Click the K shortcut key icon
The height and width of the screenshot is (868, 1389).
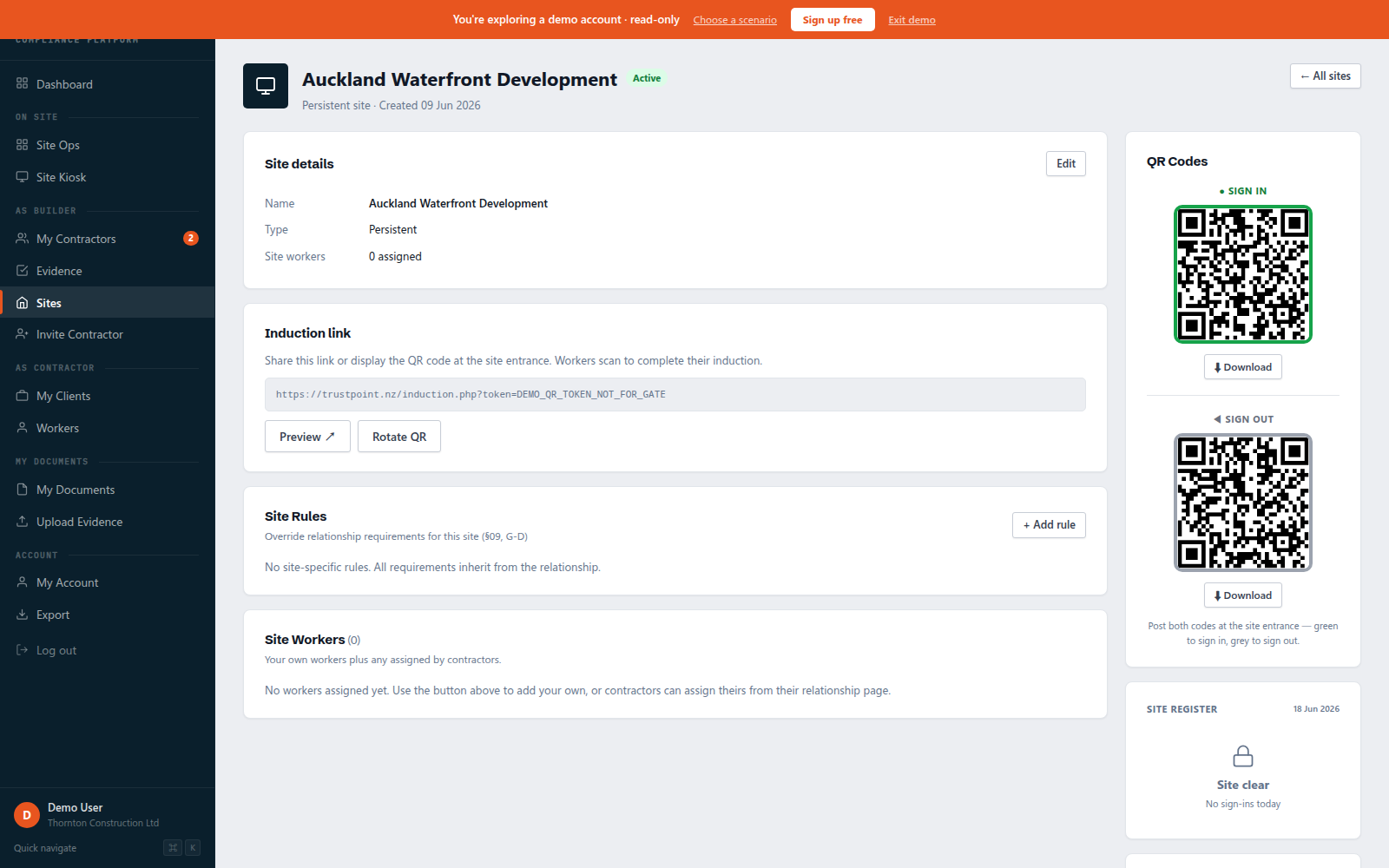click(x=193, y=848)
